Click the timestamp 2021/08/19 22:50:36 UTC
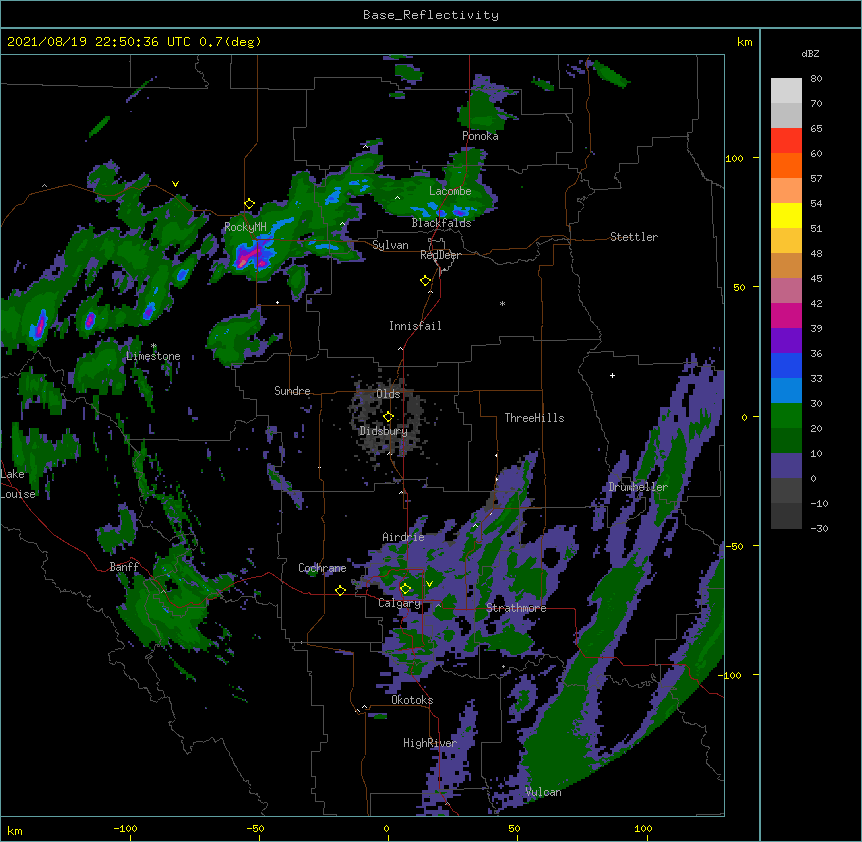The image size is (862, 842). pyautogui.click(x=99, y=42)
